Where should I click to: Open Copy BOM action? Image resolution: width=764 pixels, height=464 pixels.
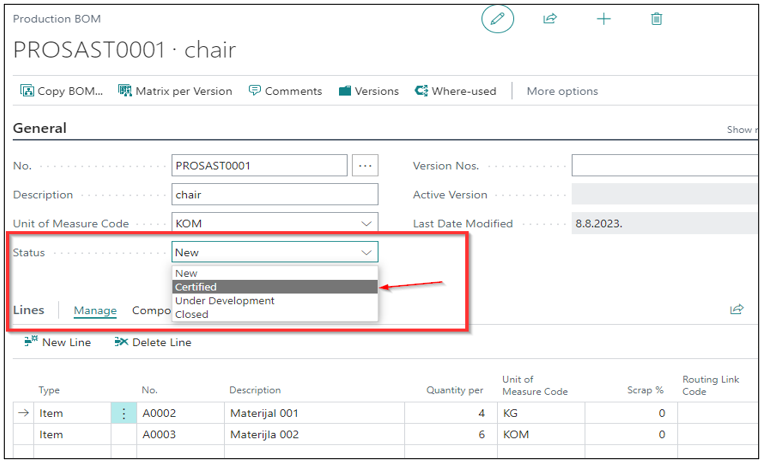pos(61,91)
